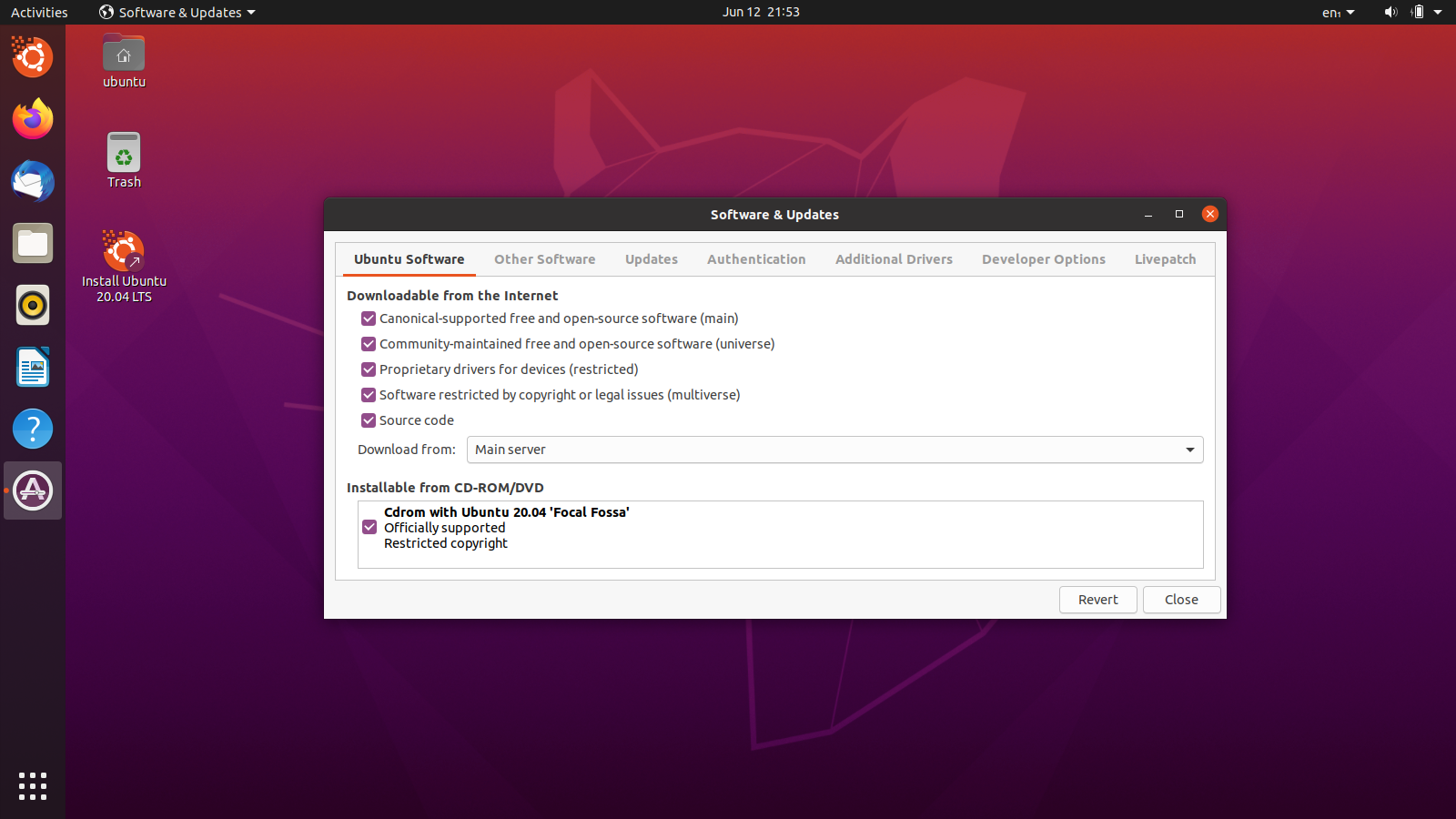Close the Software & Updates window

pyautogui.click(x=1210, y=214)
